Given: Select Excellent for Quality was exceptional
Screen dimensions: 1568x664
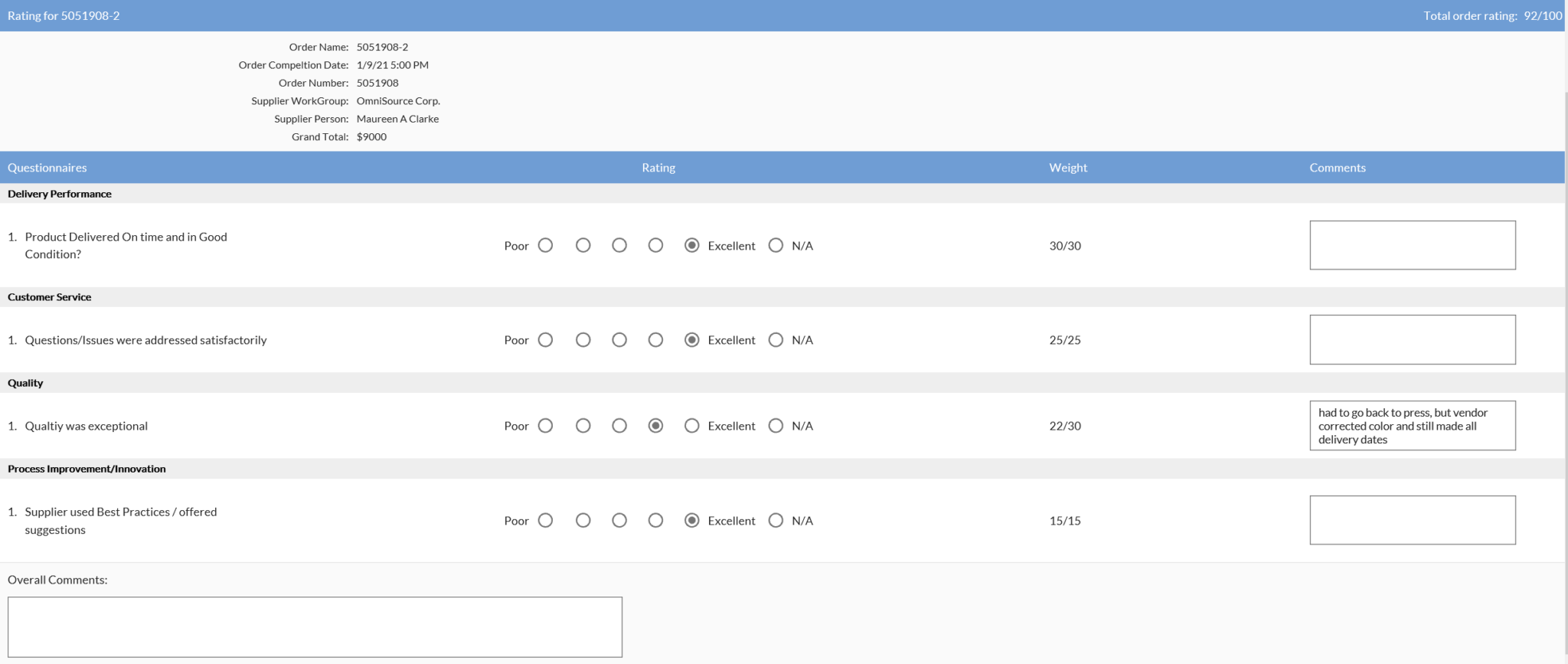Looking at the screenshot, I should pyautogui.click(x=691, y=426).
